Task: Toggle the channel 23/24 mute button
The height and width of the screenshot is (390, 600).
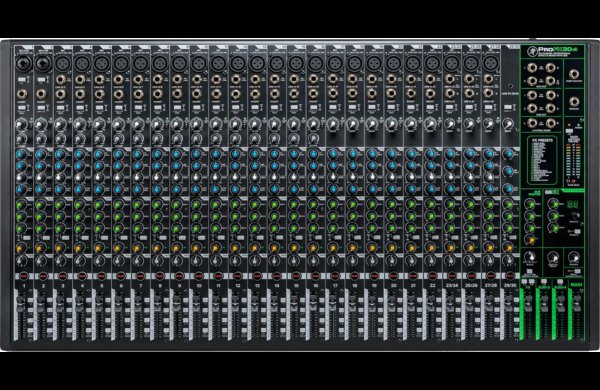Action: [452, 276]
